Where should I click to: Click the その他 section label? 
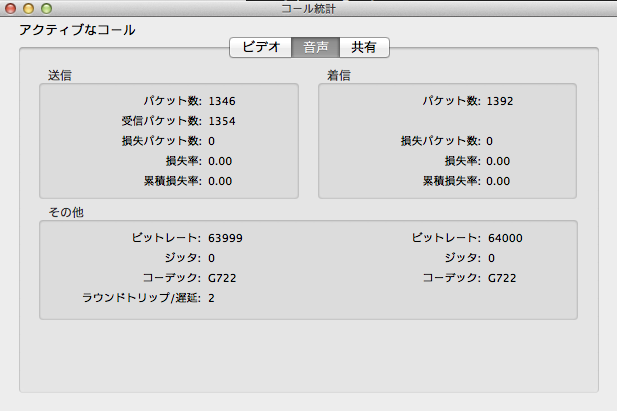[65, 212]
